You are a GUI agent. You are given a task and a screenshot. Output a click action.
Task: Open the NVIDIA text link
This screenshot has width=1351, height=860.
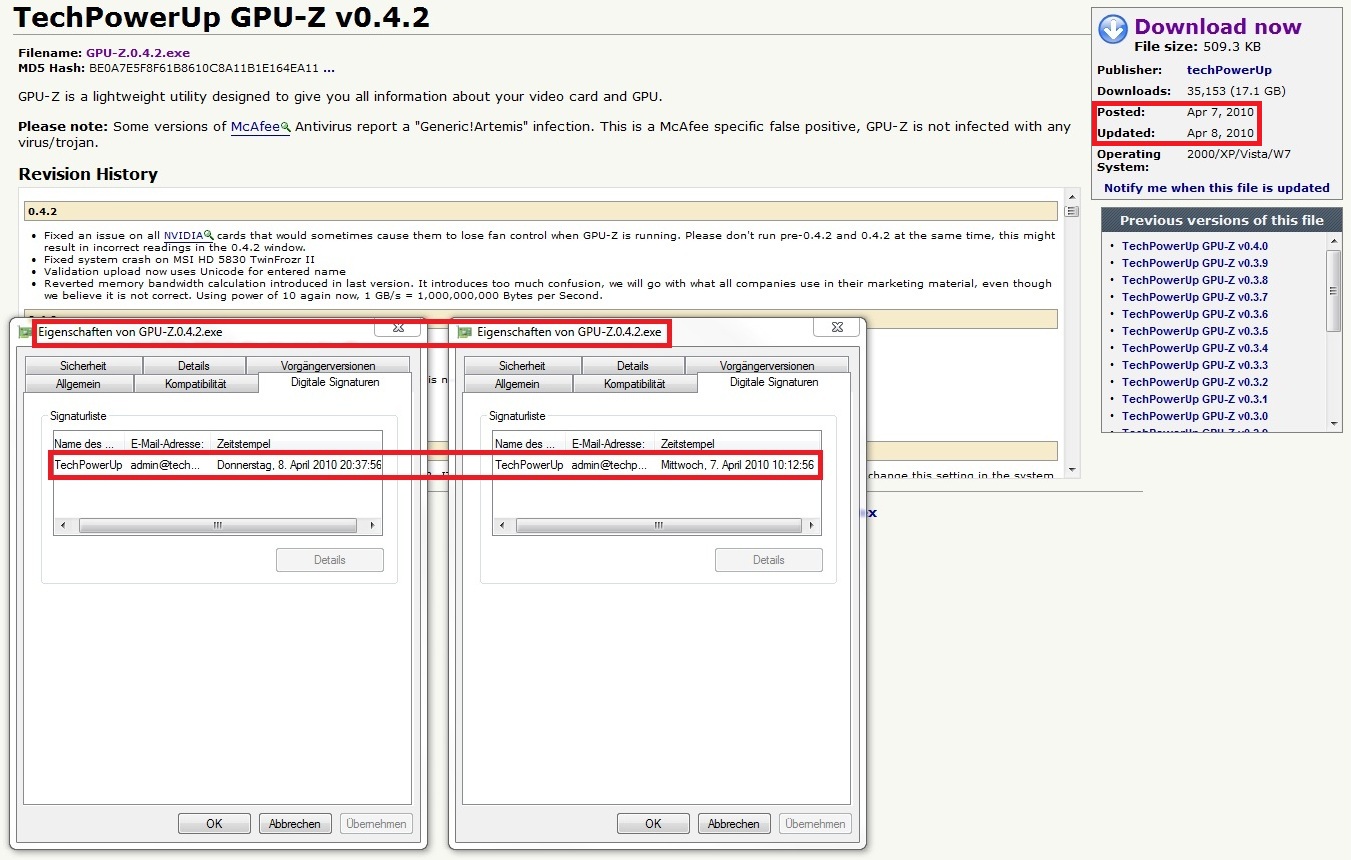tap(183, 236)
